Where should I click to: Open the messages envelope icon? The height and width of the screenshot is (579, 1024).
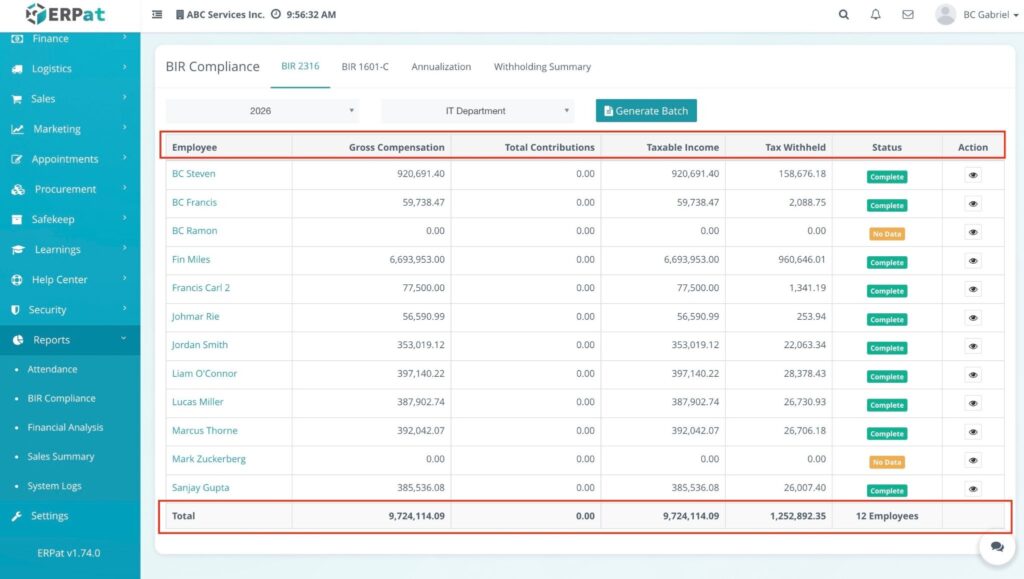(x=908, y=15)
